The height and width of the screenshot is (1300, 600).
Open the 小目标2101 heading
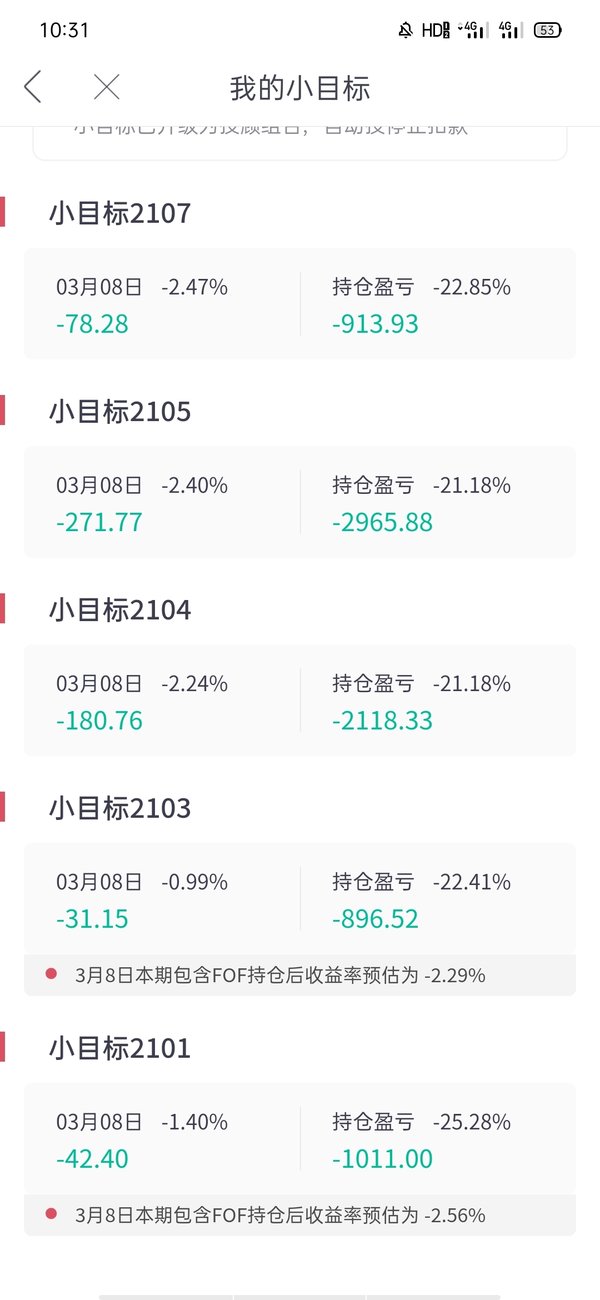coord(119,1048)
